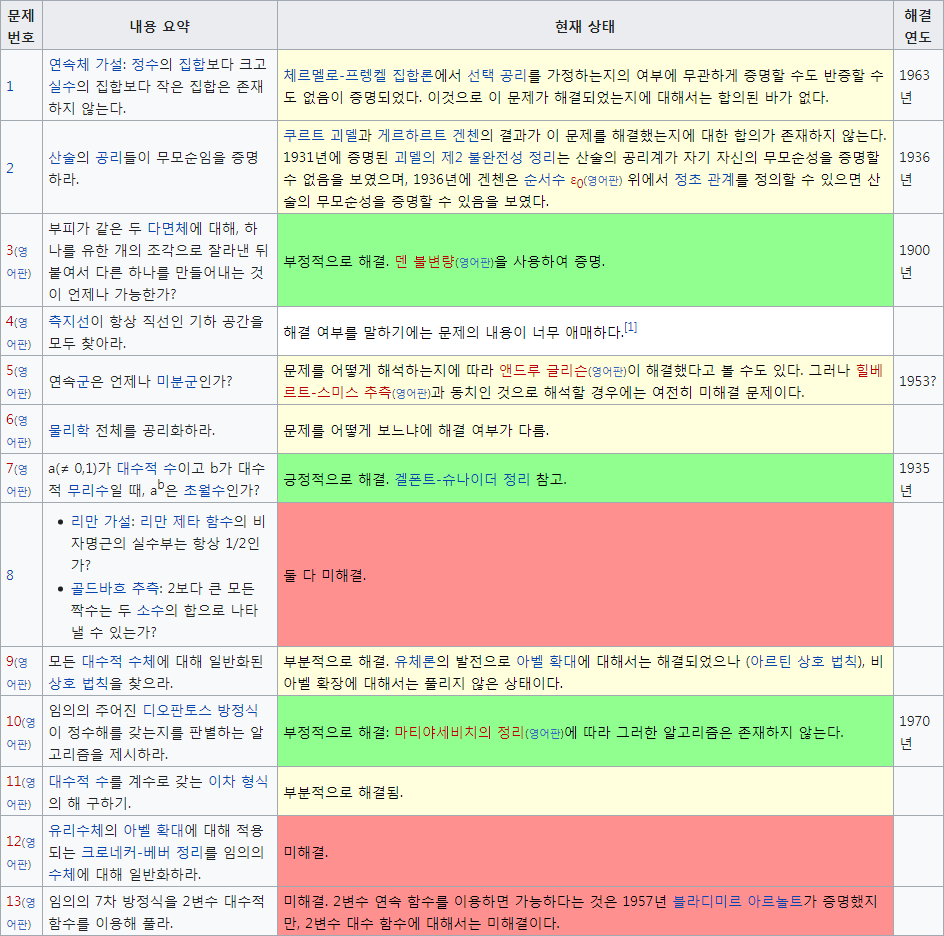This screenshot has height=936, width=944.
Task: Open the 선택 공리 link
Action: 497,75
